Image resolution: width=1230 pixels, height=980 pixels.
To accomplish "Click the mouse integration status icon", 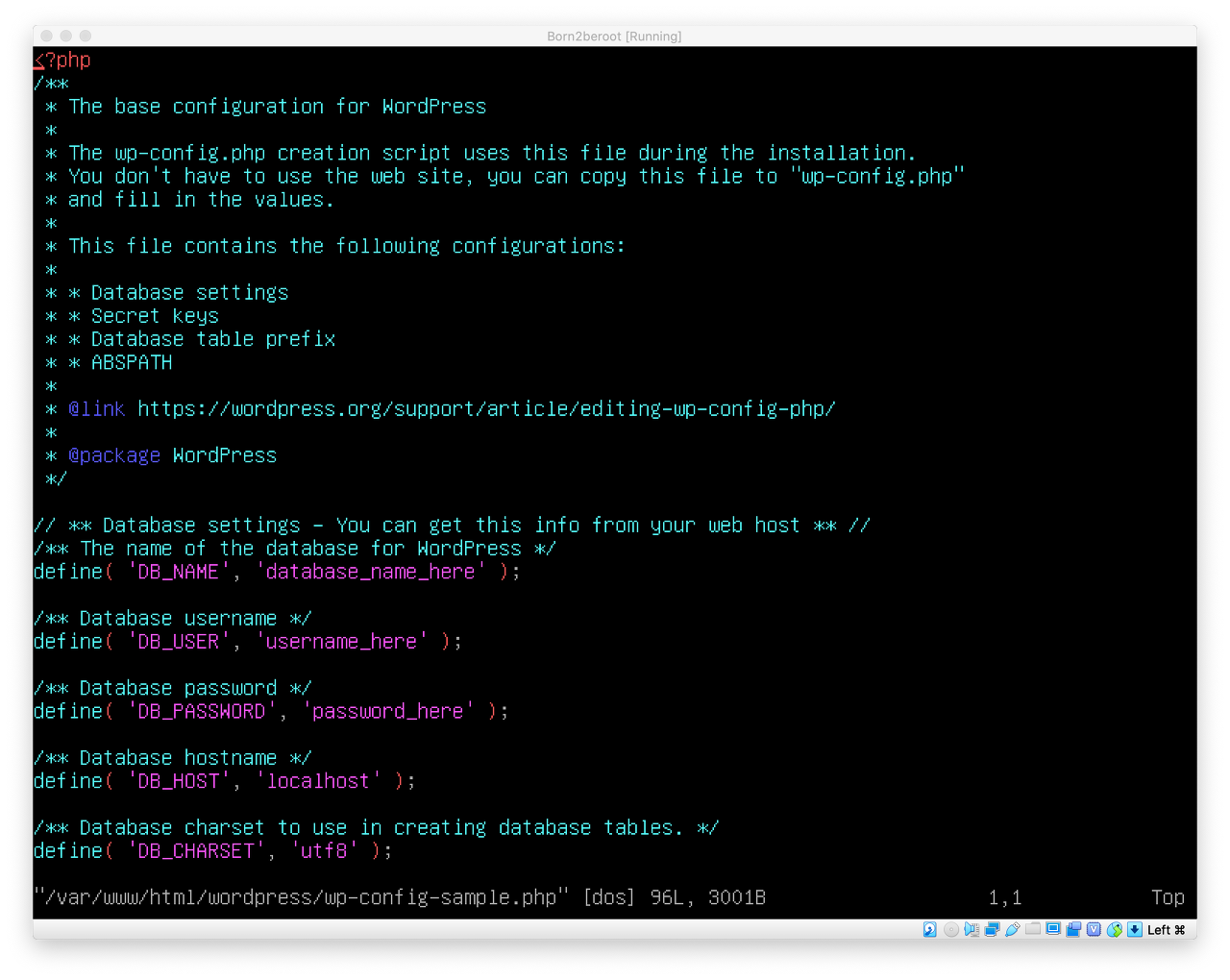I will 1115,929.
